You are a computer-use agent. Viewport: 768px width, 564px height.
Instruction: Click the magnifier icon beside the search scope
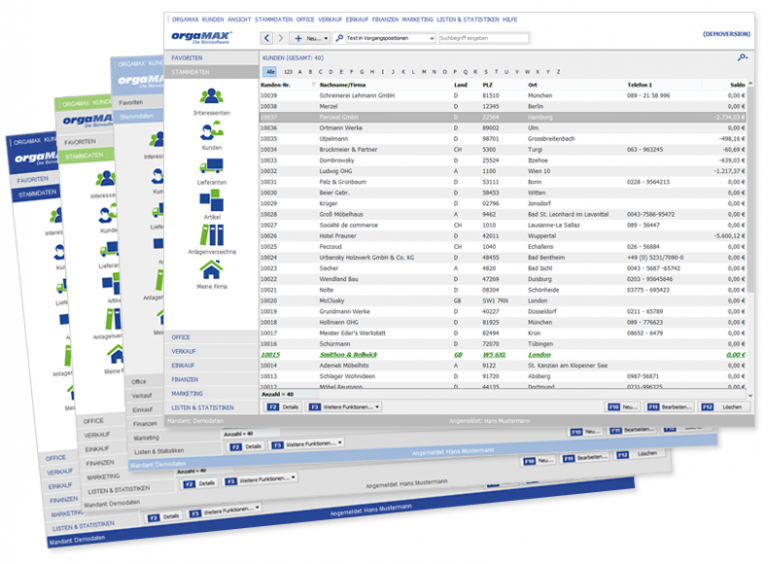click(x=339, y=38)
